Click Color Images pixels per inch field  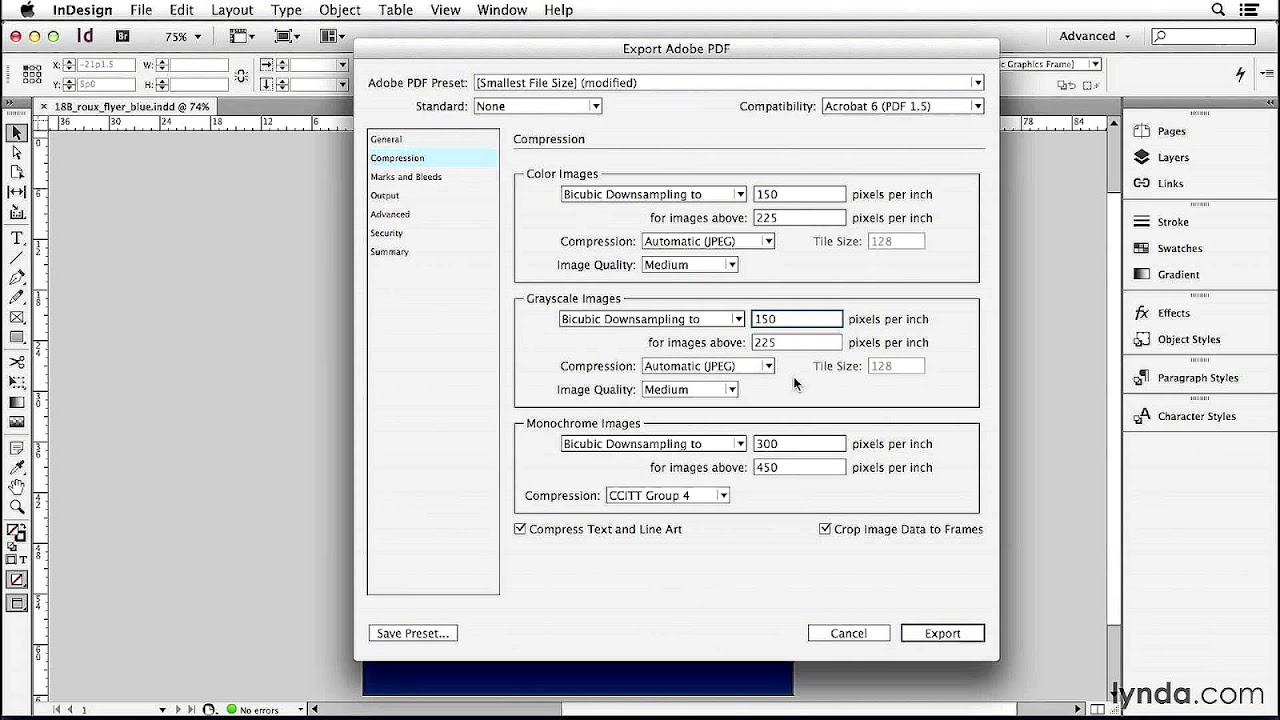[799, 194]
